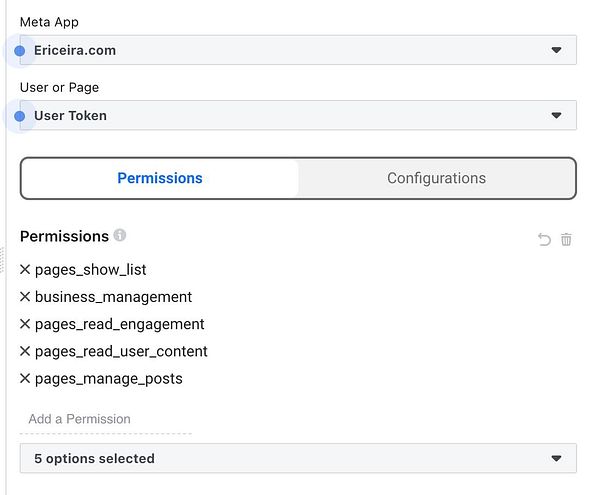Viewport: 600px width, 495px height.
Task: Click the trash icon to clear permissions
Action: coord(566,239)
